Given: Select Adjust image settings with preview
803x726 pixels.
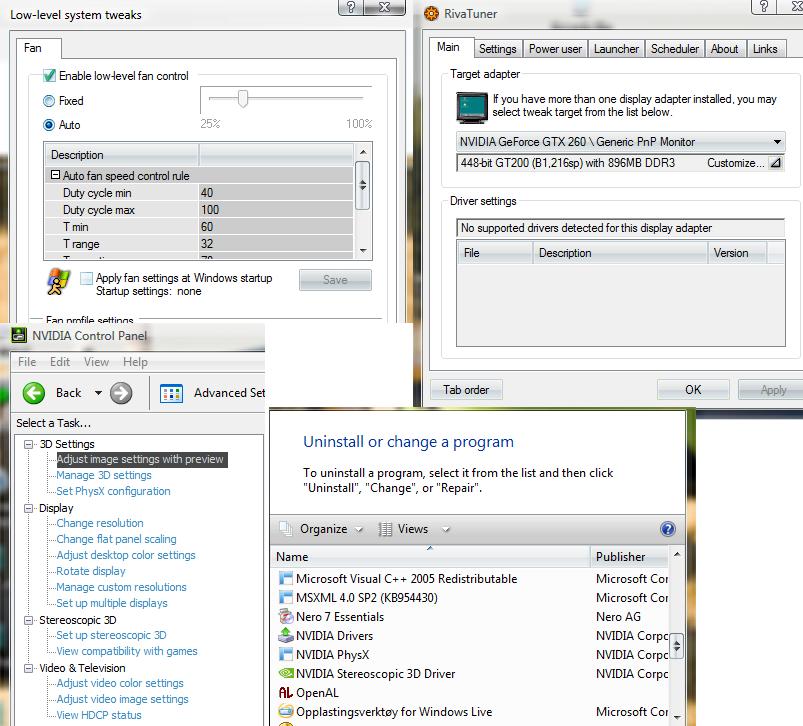Looking at the screenshot, I should [140, 459].
